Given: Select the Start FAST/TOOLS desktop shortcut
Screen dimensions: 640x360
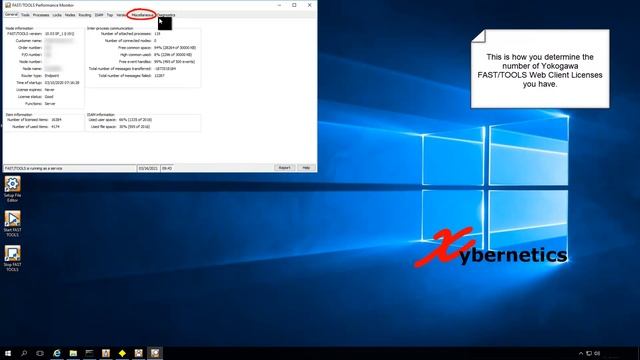Looking at the screenshot, I should click(12, 224).
